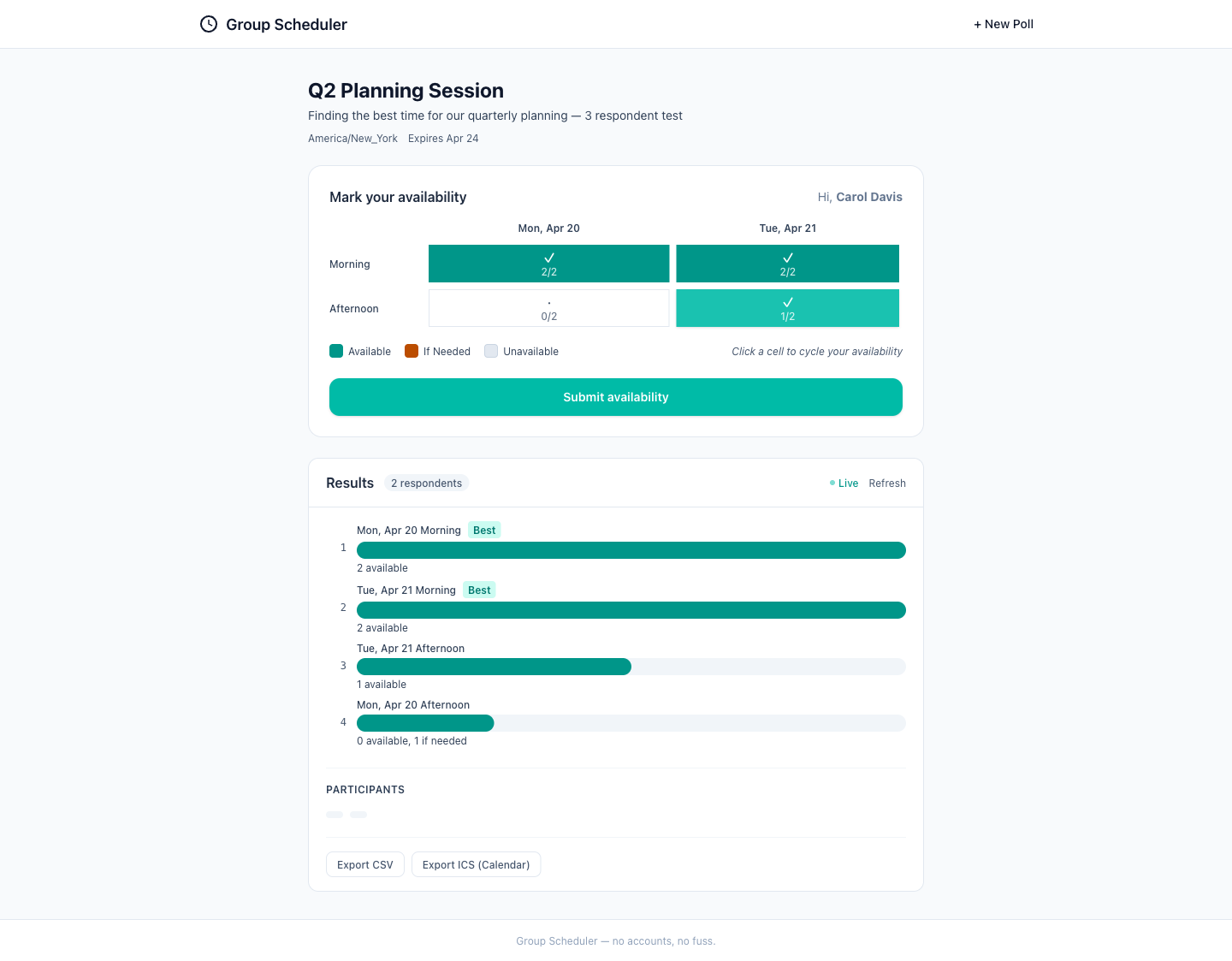This screenshot has height=961, width=1232.
Task: Refresh the results panel
Action: [x=886, y=483]
